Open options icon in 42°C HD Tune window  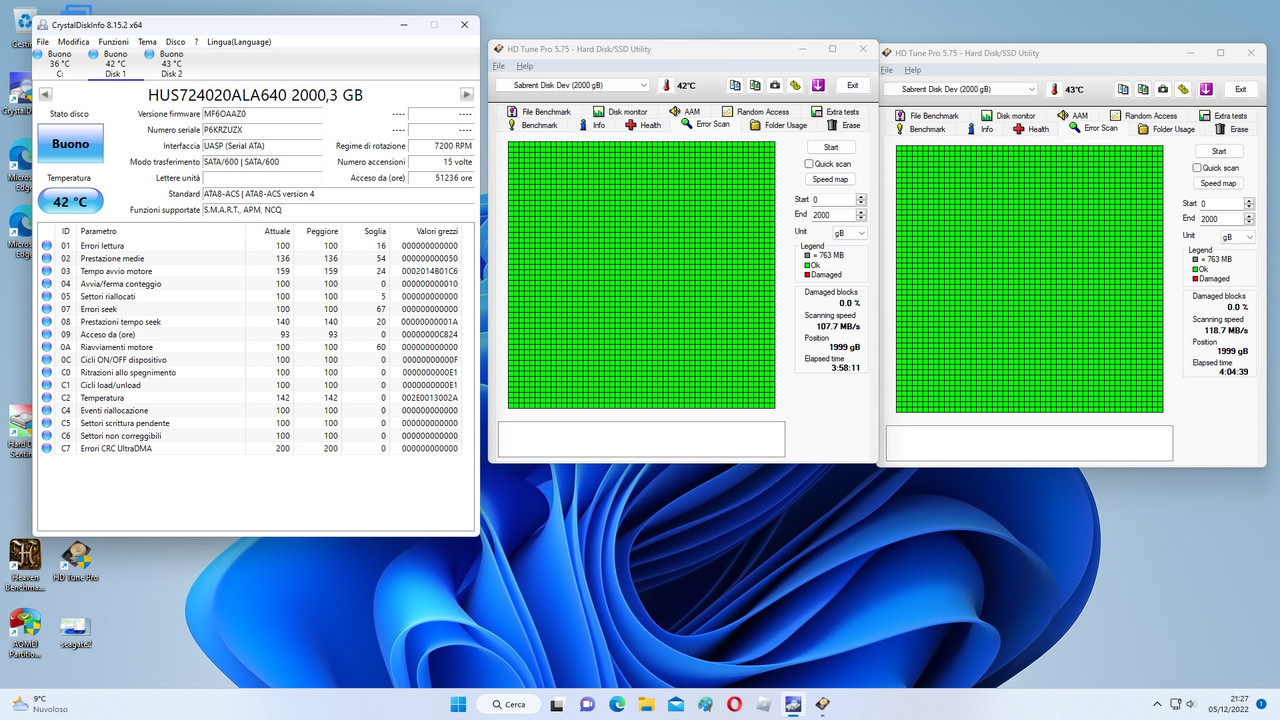[795, 85]
